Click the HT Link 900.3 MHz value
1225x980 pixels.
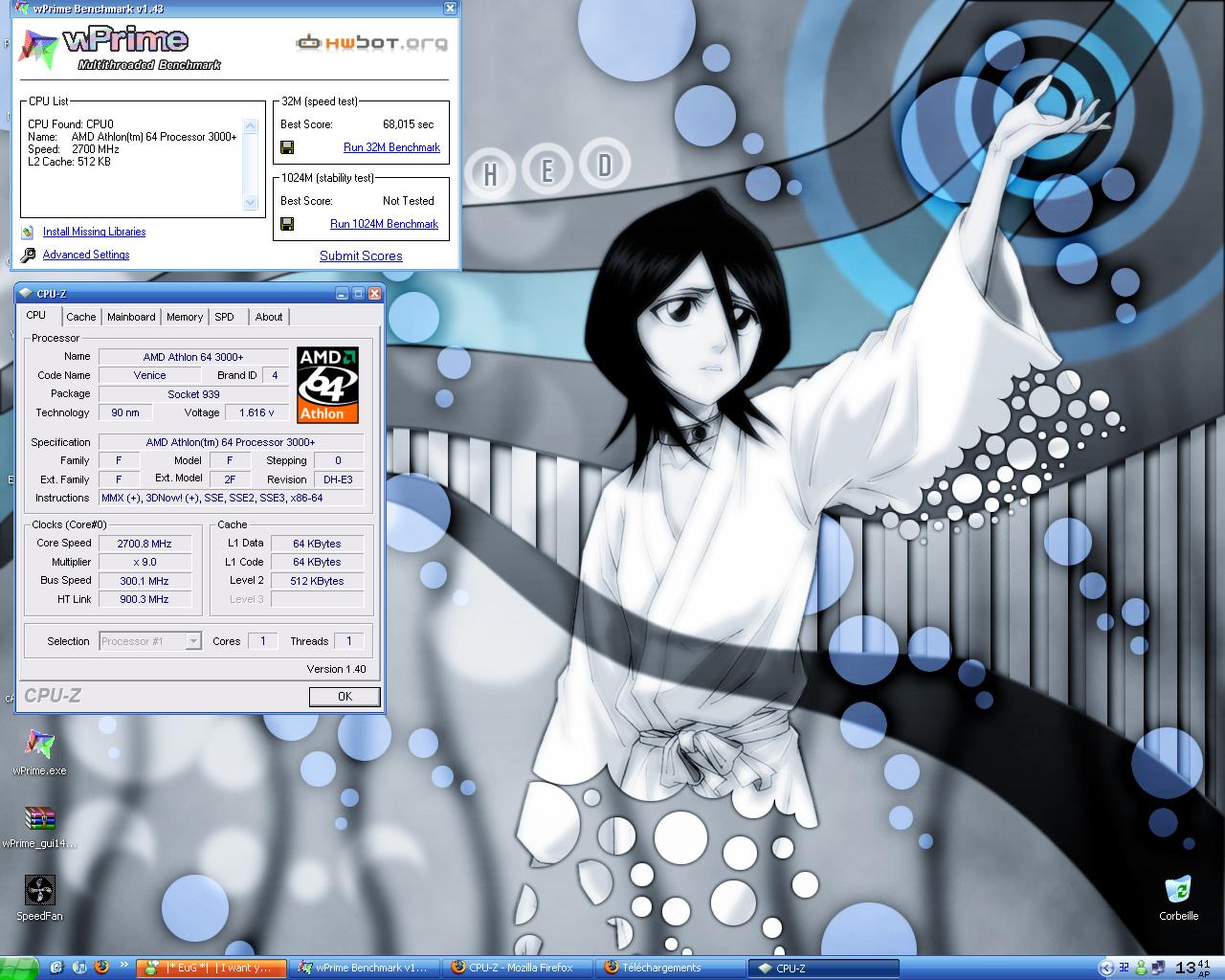[145, 599]
